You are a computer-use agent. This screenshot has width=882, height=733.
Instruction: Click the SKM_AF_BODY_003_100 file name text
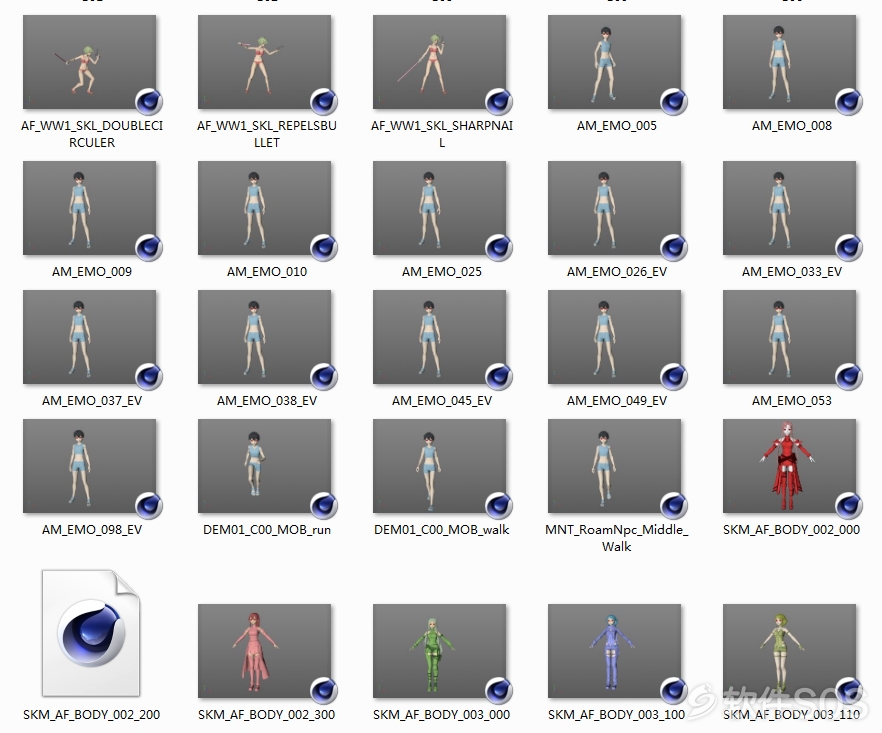click(616, 714)
